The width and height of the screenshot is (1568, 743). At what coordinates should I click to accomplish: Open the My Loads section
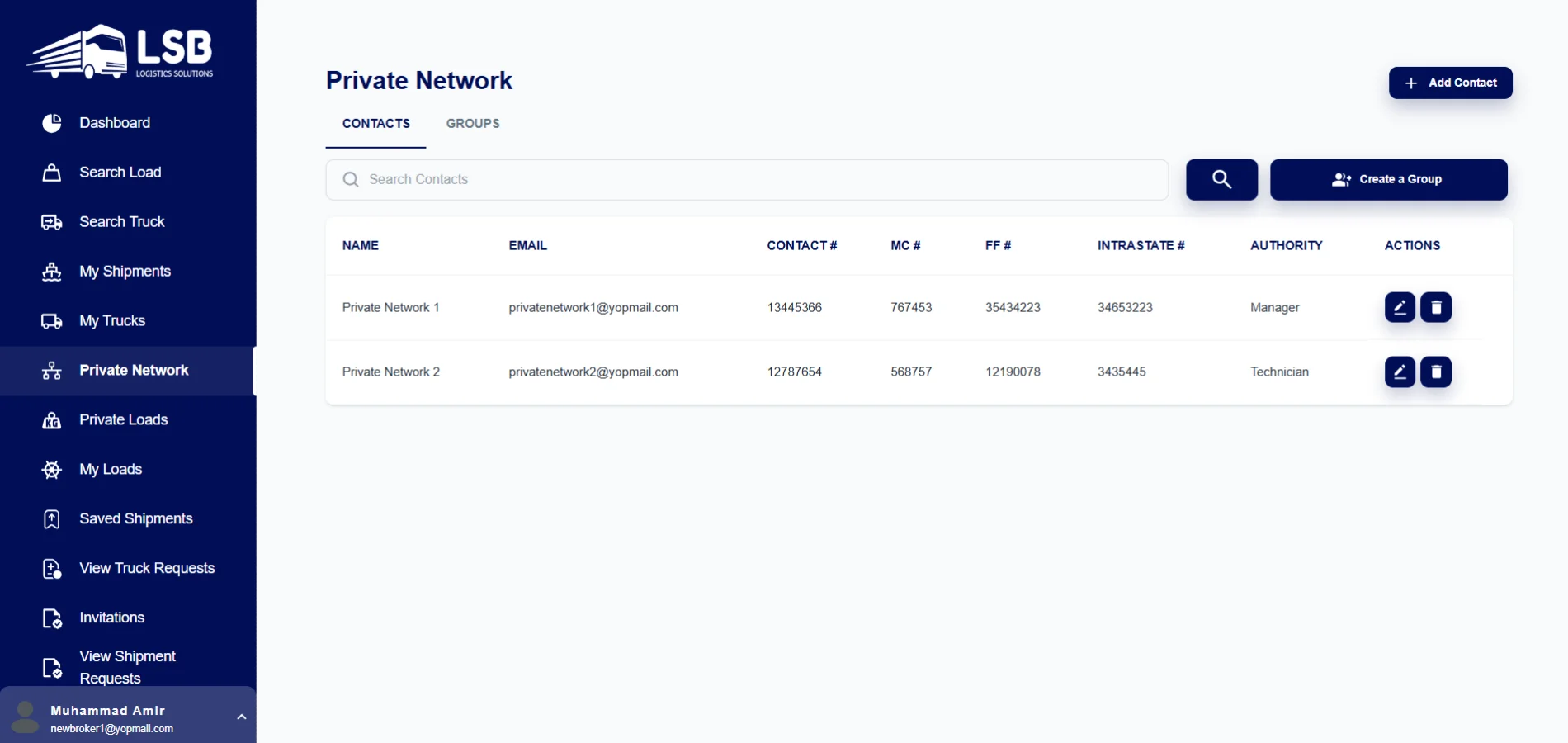pyautogui.click(x=111, y=470)
